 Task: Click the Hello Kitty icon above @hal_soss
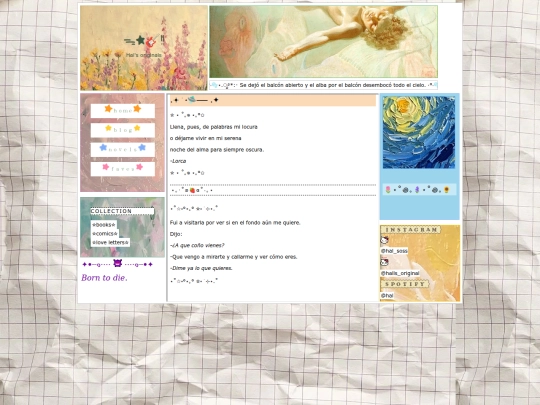384,240
